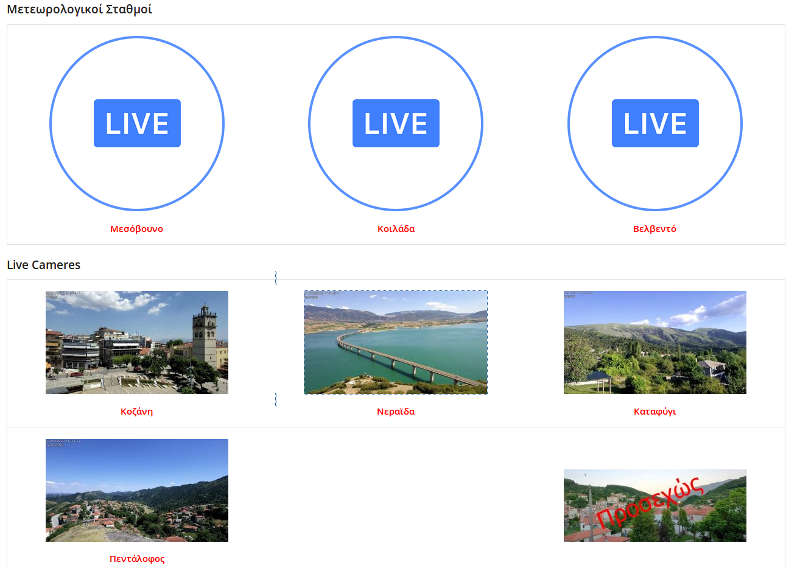Click the Νεράιδα camera caption link
Viewport: 800px width, 568px height.
point(396,411)
